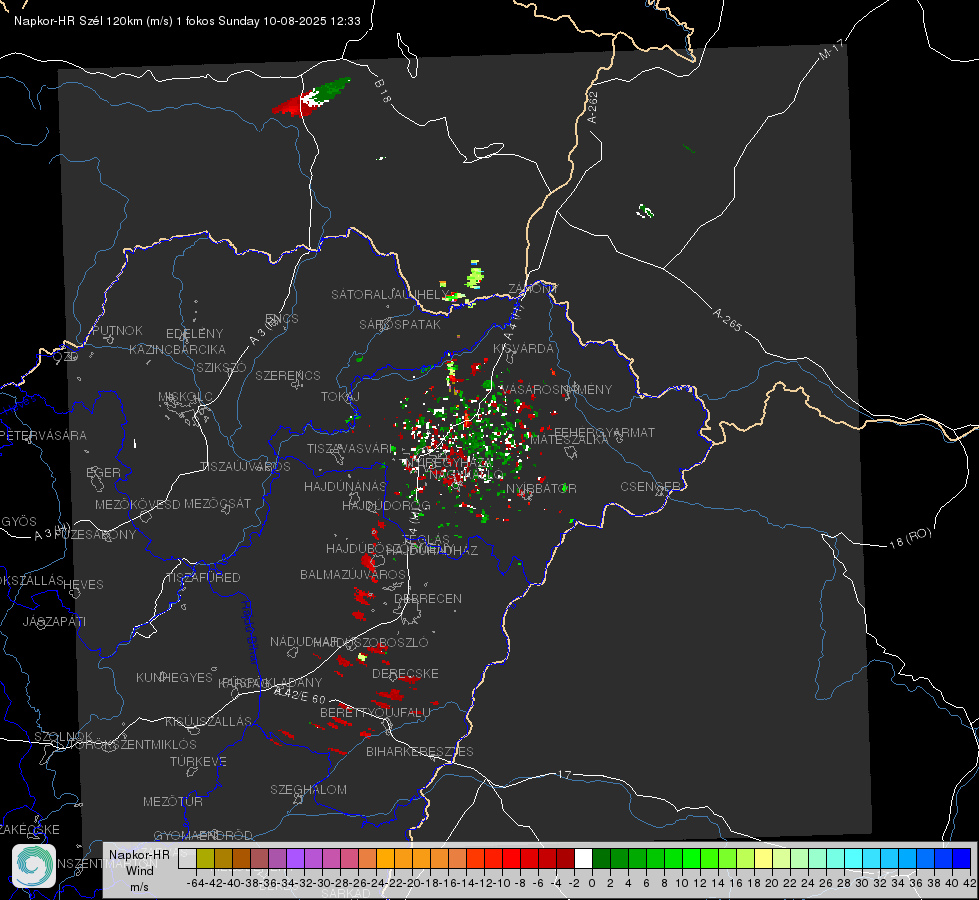979x900 pixels.
Task: Click the TOKAJ town label
Action: (x=340, y=397)
